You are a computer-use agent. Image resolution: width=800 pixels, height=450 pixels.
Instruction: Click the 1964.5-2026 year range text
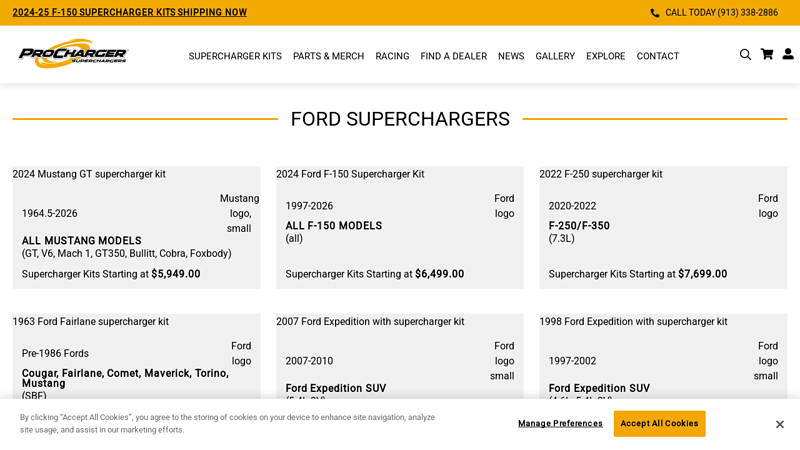(x=49, y=213)
